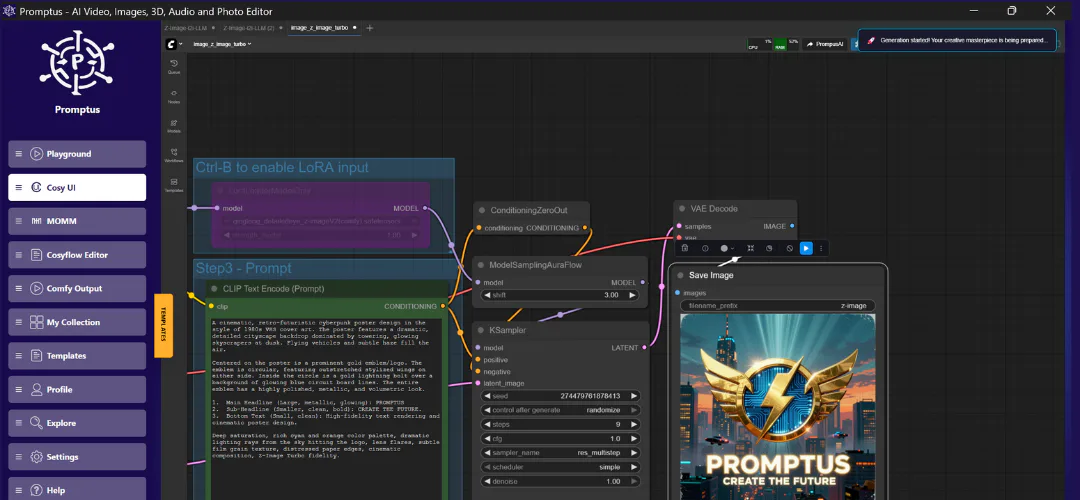Click the filename_prefix z-image field

point(778,306)
